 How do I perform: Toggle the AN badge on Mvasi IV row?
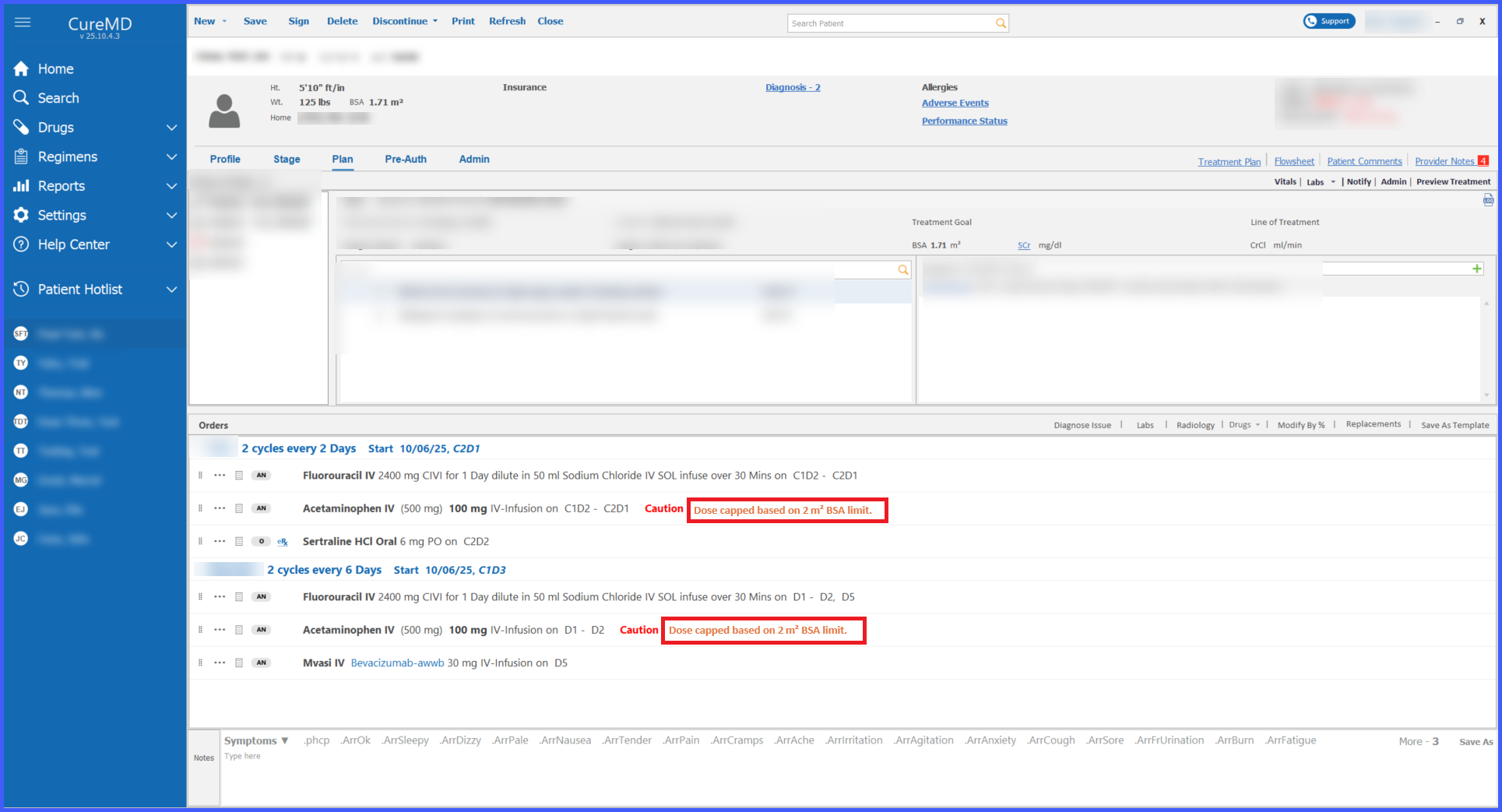[262, 663]
